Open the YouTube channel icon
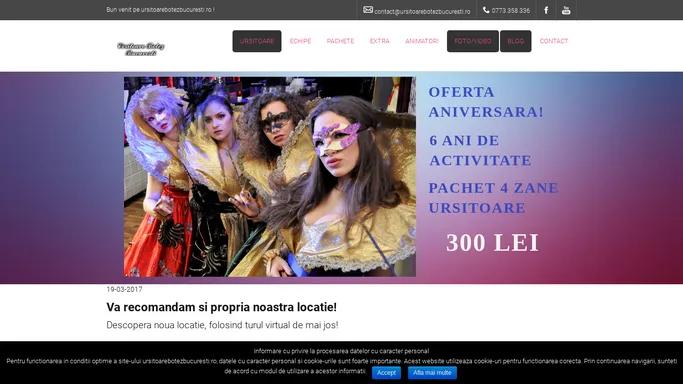Screen dimensions: 683x384 tap(566, 10)
